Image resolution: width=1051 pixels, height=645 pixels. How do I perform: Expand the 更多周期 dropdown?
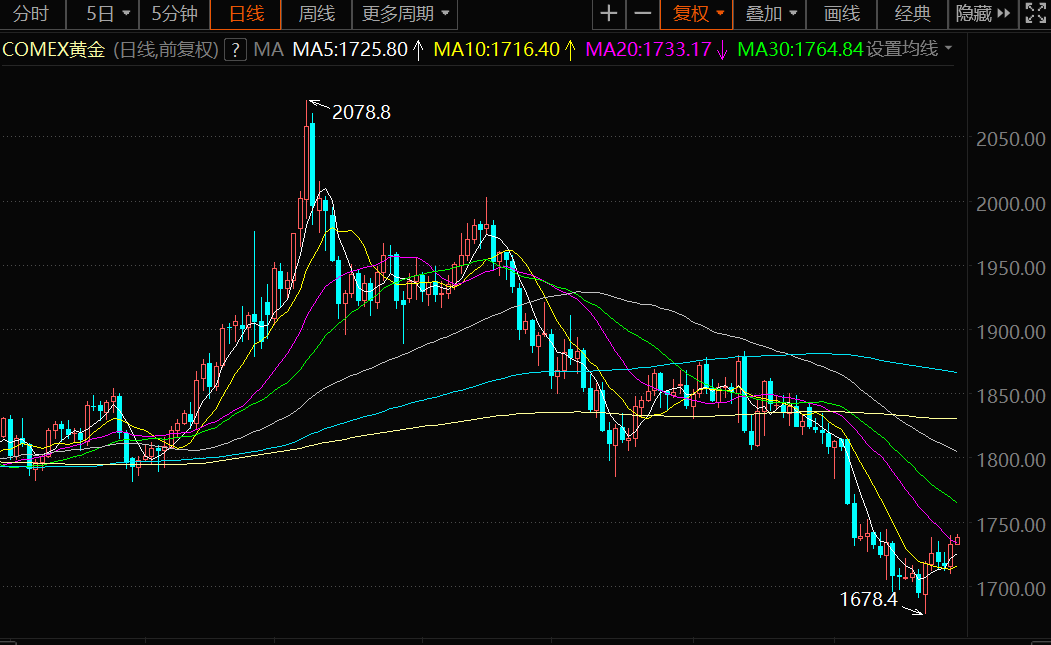point(405,13)
